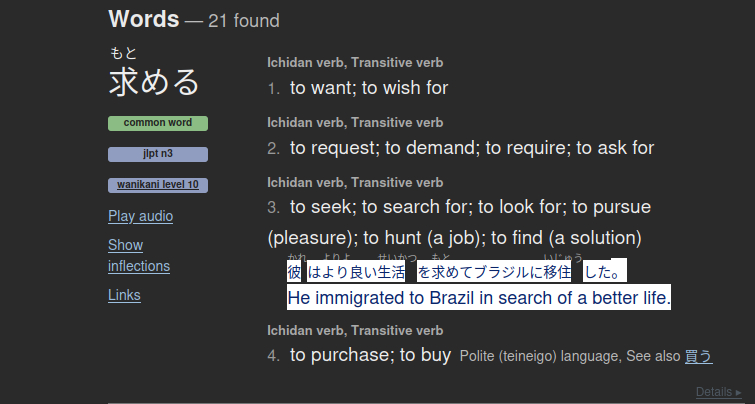Click the '21 found' results count

(x=244, y=21)
